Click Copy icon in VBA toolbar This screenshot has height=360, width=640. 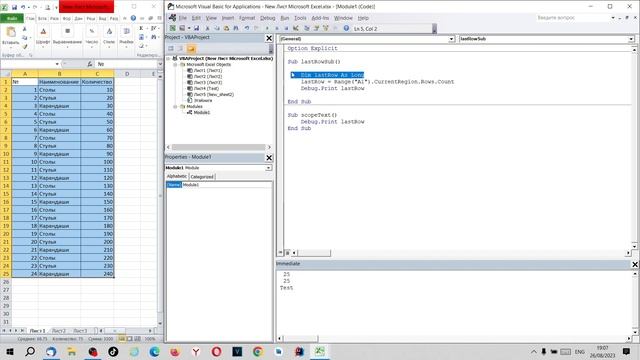(x=217, y=28)
